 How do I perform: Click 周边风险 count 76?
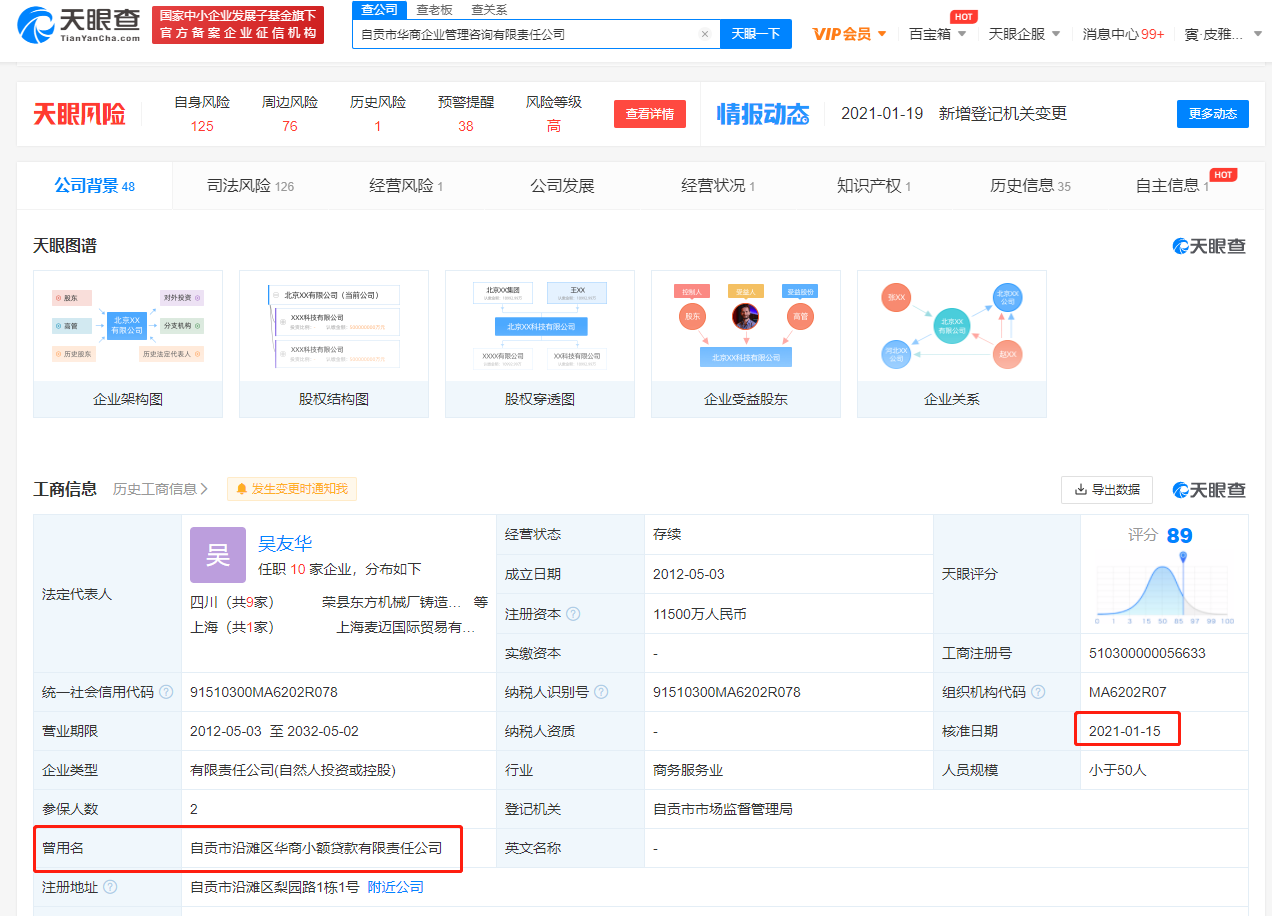pyautogui.click(x=290, y=126)
